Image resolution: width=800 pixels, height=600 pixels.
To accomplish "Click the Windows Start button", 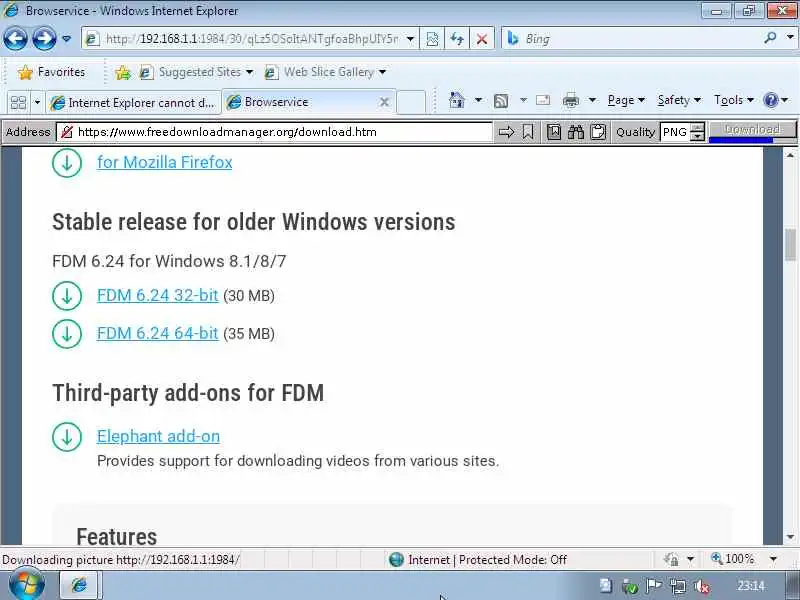I will 27,585.
